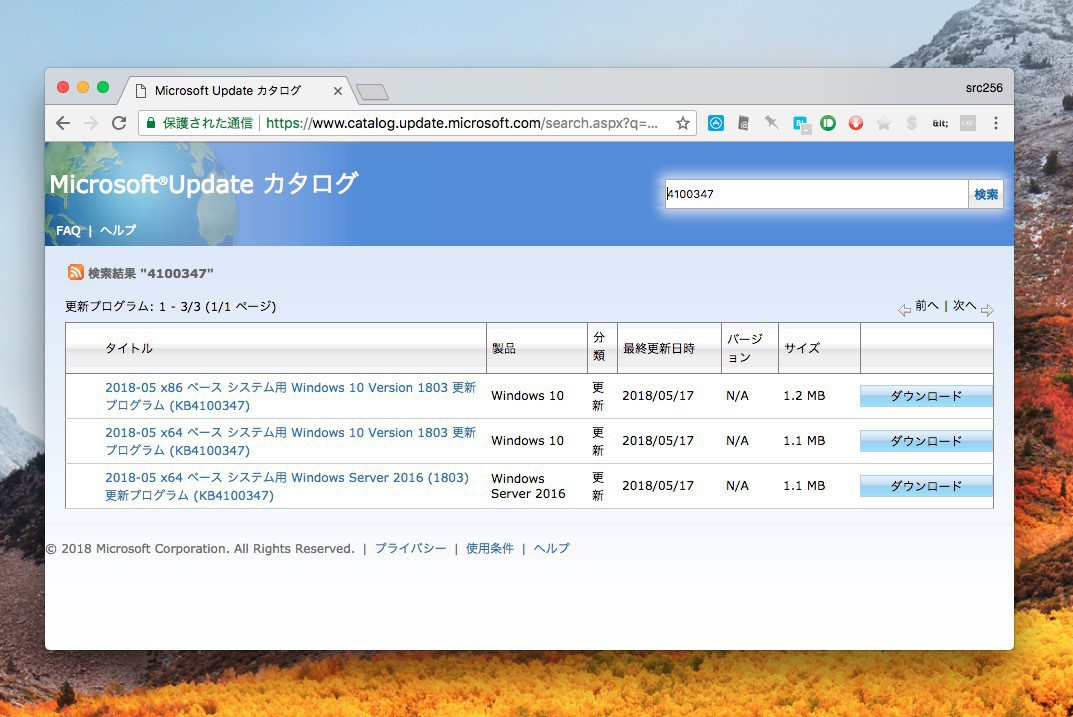
Task: Click the next page right arrow icon
Action: click(987, 310)
